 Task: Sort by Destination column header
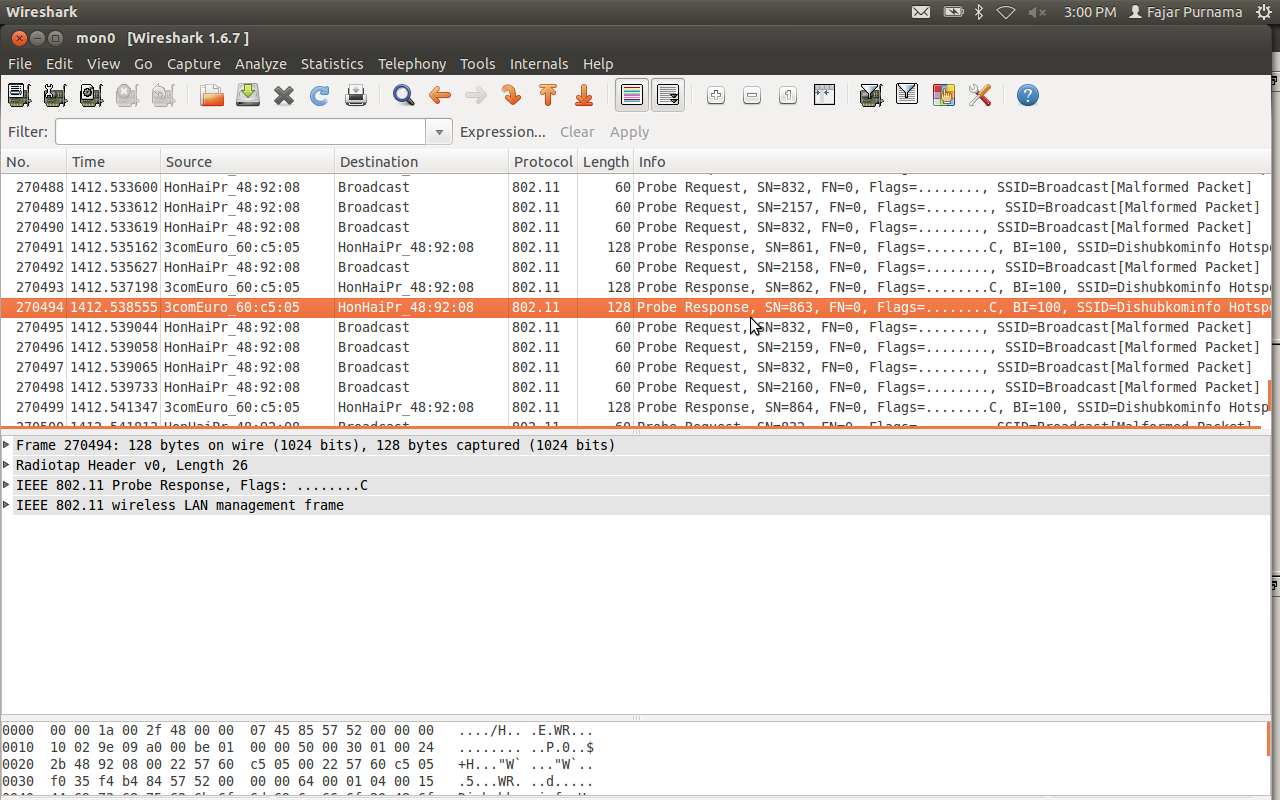(421, 162)
